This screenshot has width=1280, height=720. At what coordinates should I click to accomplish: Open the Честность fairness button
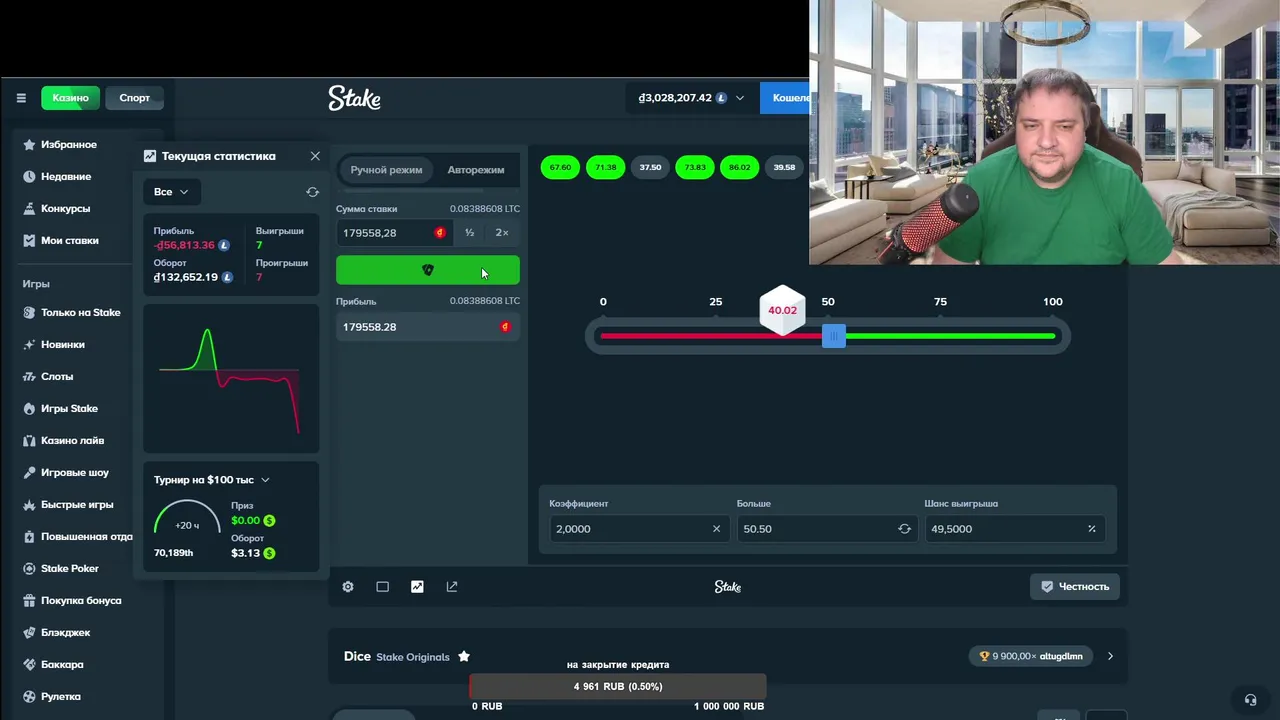point(1075,587)
